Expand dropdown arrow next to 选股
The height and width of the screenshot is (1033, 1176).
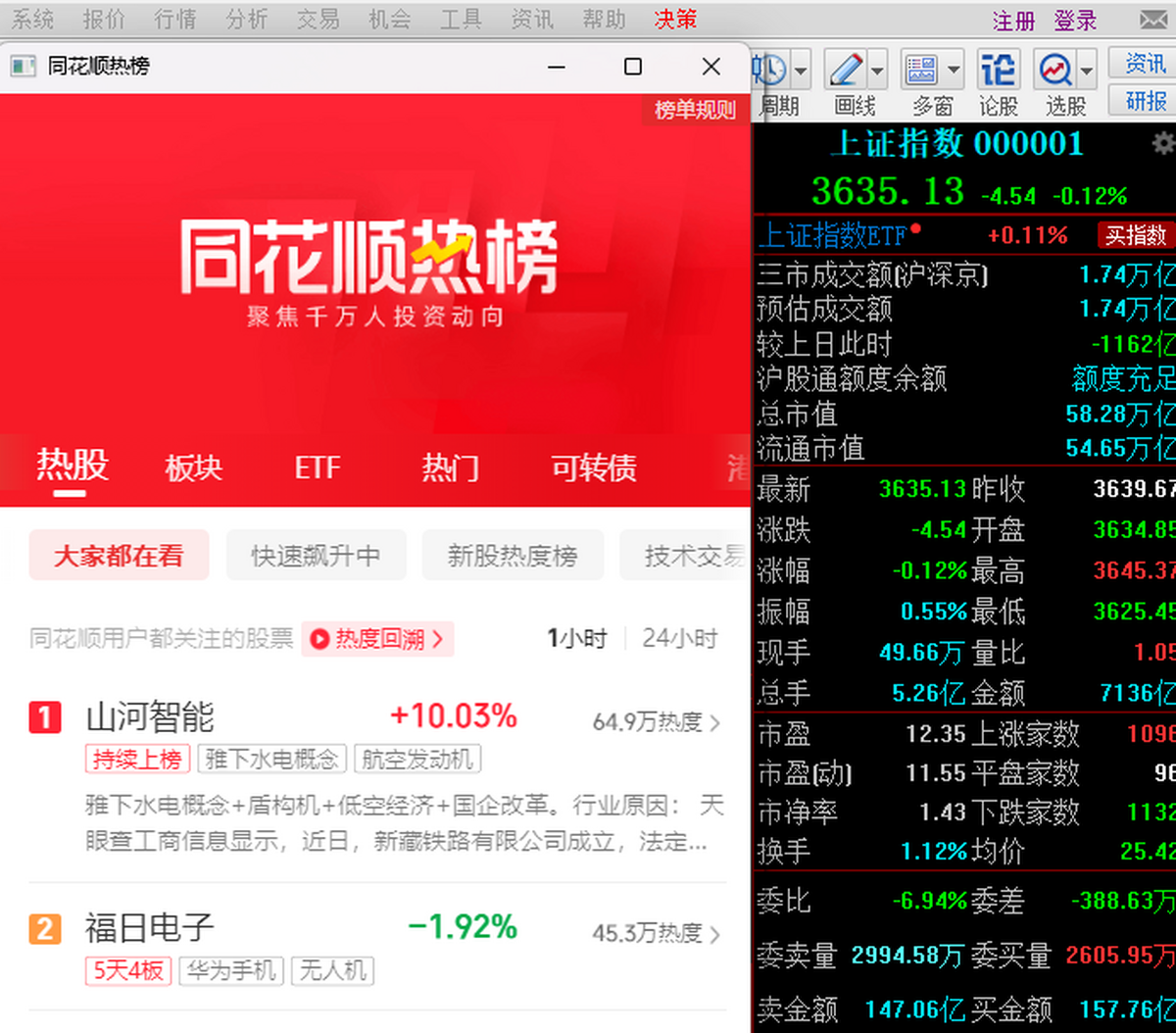[1087, 71]
